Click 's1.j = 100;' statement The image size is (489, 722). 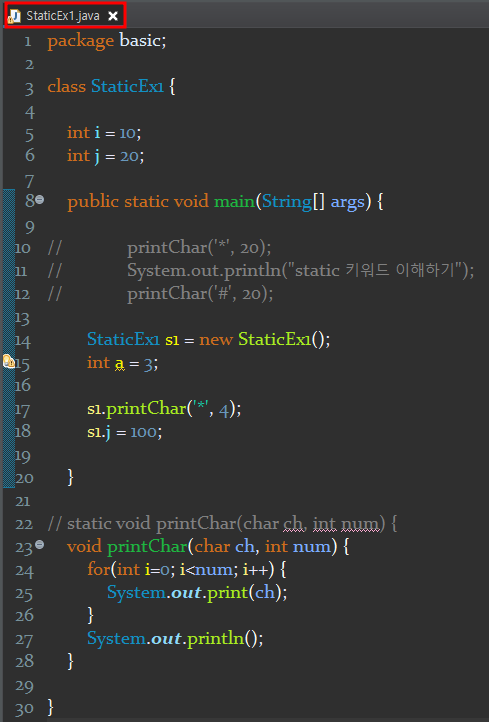coord(124,432)
